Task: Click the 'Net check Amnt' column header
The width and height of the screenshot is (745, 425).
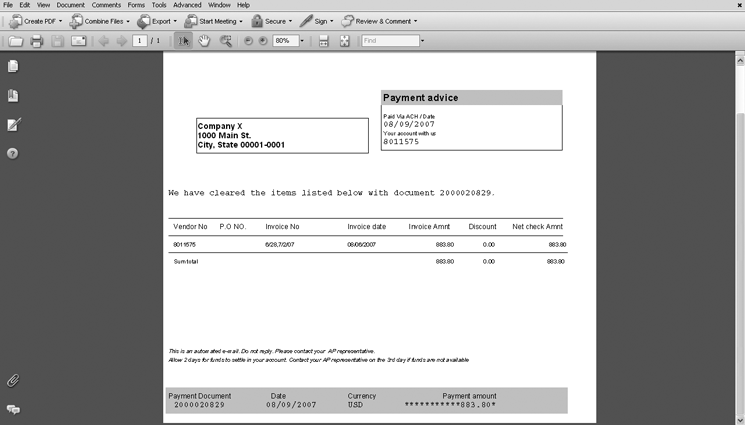Action: pyautogui.click(x=537, y=227)
